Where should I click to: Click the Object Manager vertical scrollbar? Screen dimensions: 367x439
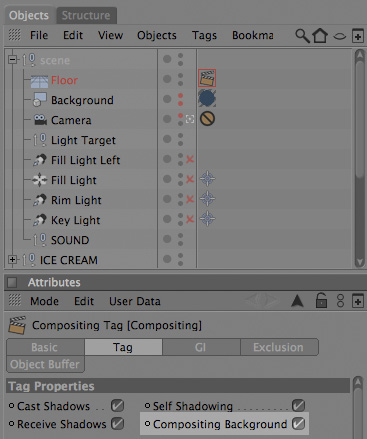[359, 158]
